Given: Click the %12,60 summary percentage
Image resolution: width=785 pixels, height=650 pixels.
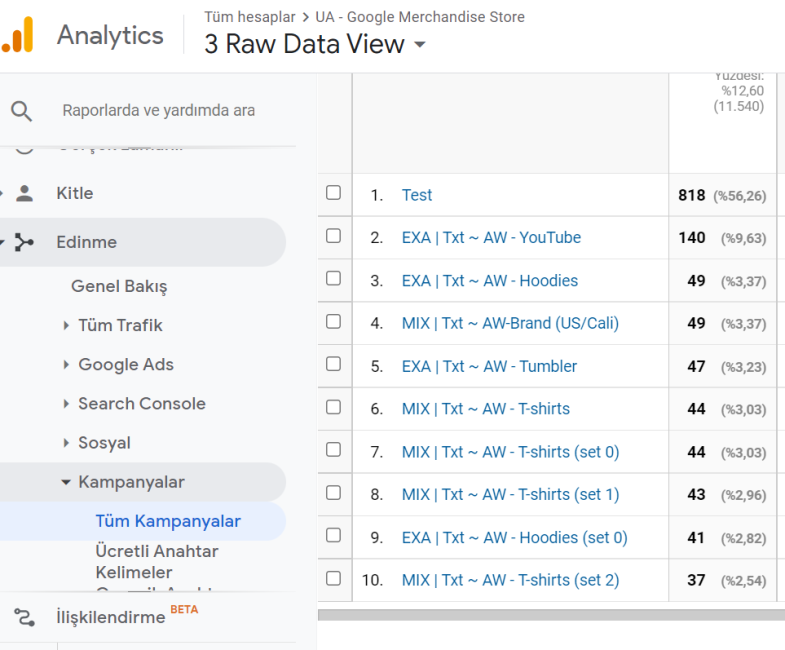Looking at the screenshot, I should [x=742, y=91].
